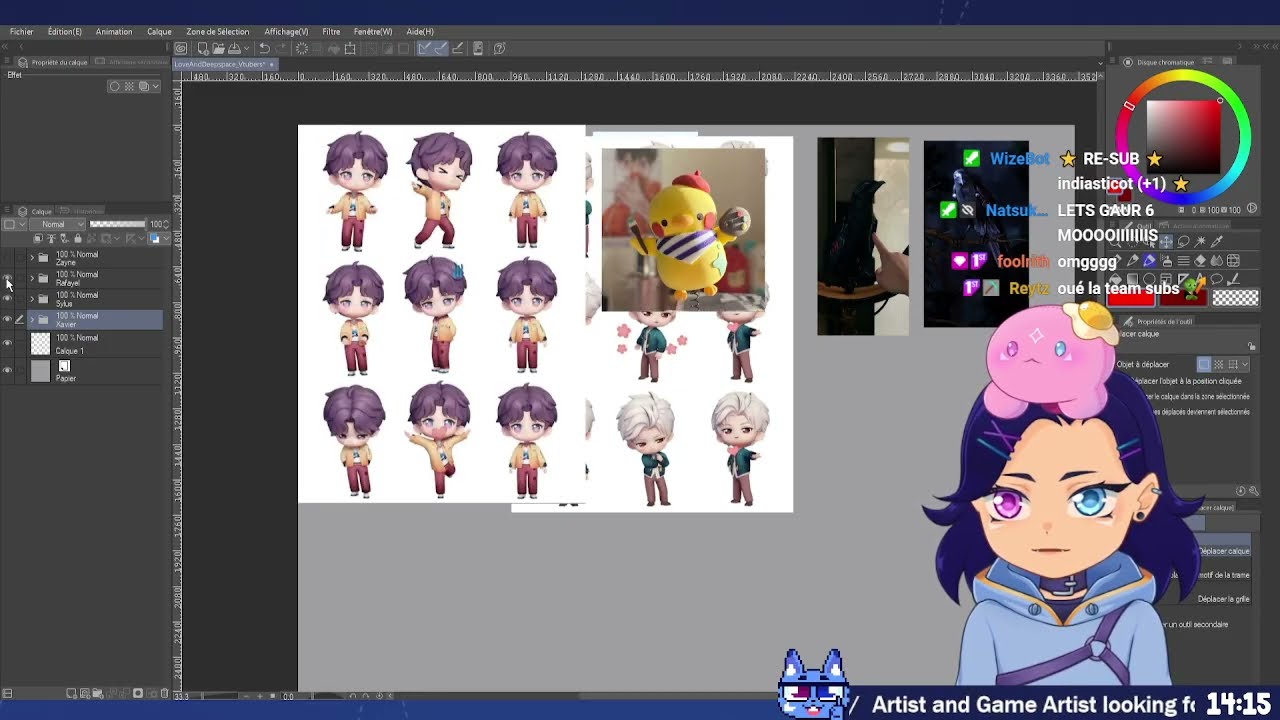Click the border effect circle icon

point(114,86)
